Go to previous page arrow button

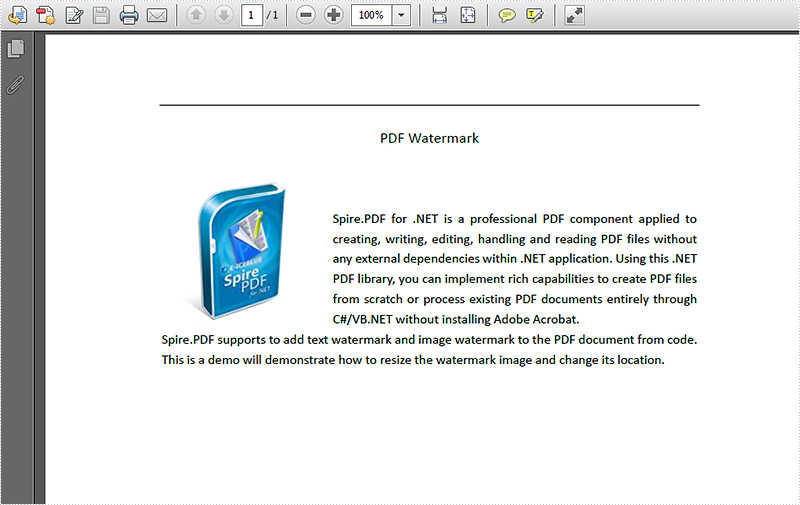[196, 15]
